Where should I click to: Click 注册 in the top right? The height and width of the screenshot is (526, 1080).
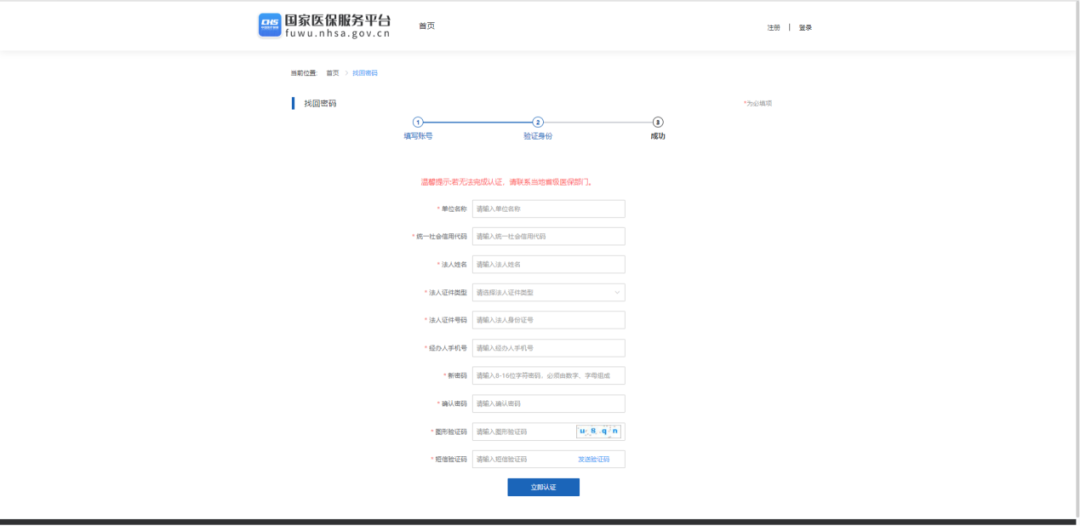click(x=773, y=27)
